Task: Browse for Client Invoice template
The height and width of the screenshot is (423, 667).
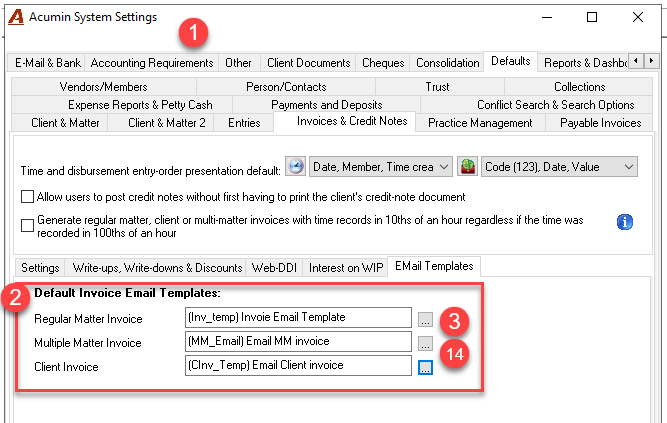Action: 425,367
